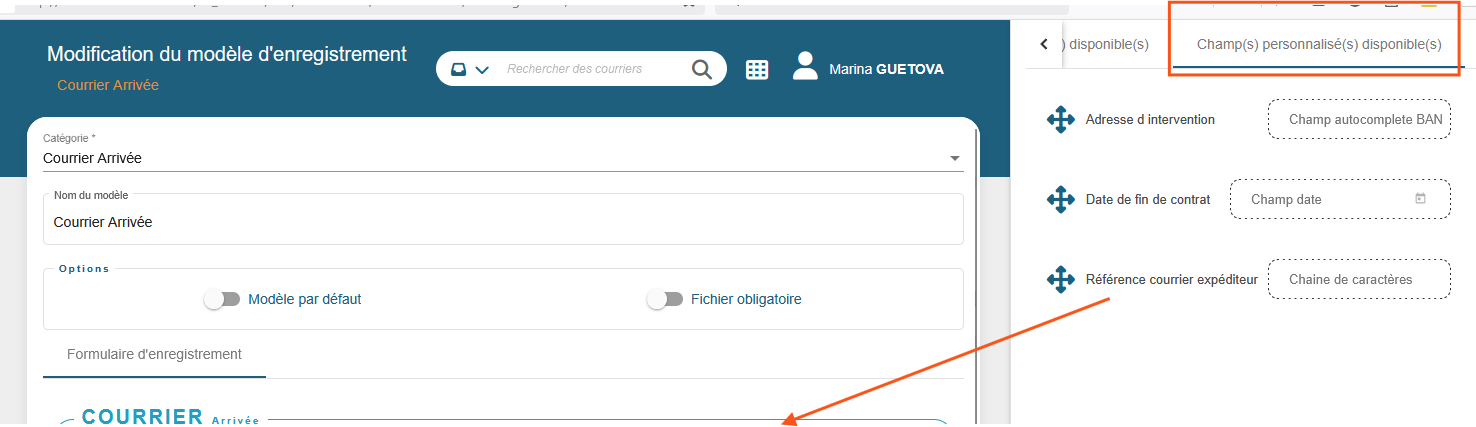Click the Nom du modèle text field

coord(502,222)
